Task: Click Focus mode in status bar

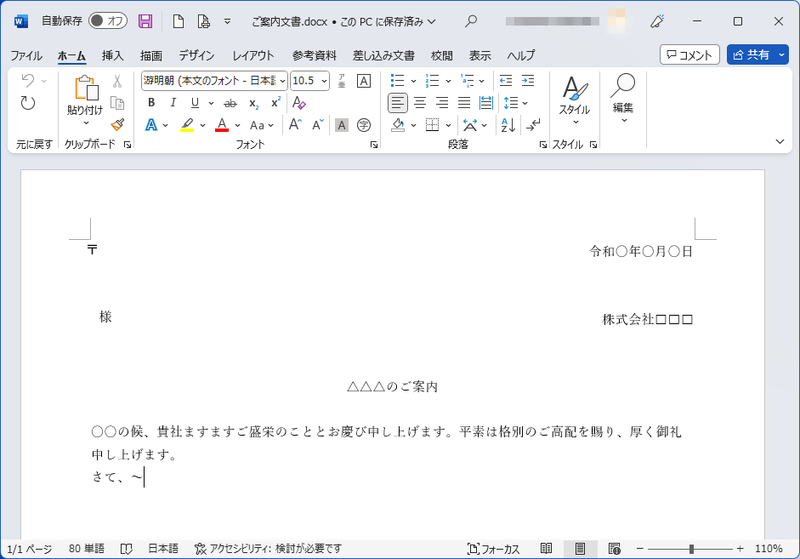Action: pyautogui.click(x=493, y=549)
